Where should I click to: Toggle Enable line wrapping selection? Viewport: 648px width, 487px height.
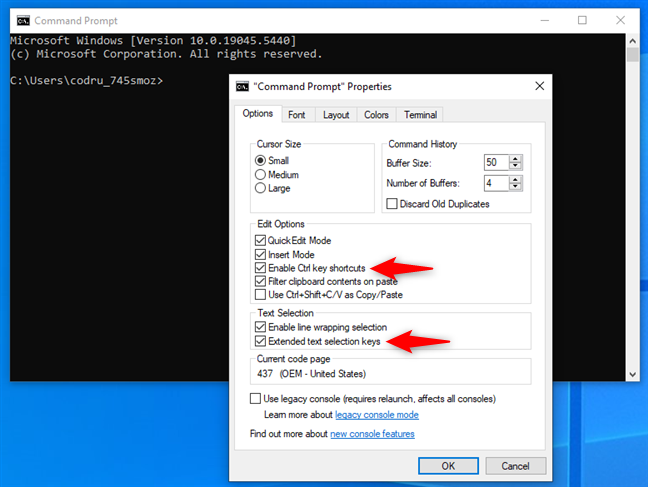(260, 327)
